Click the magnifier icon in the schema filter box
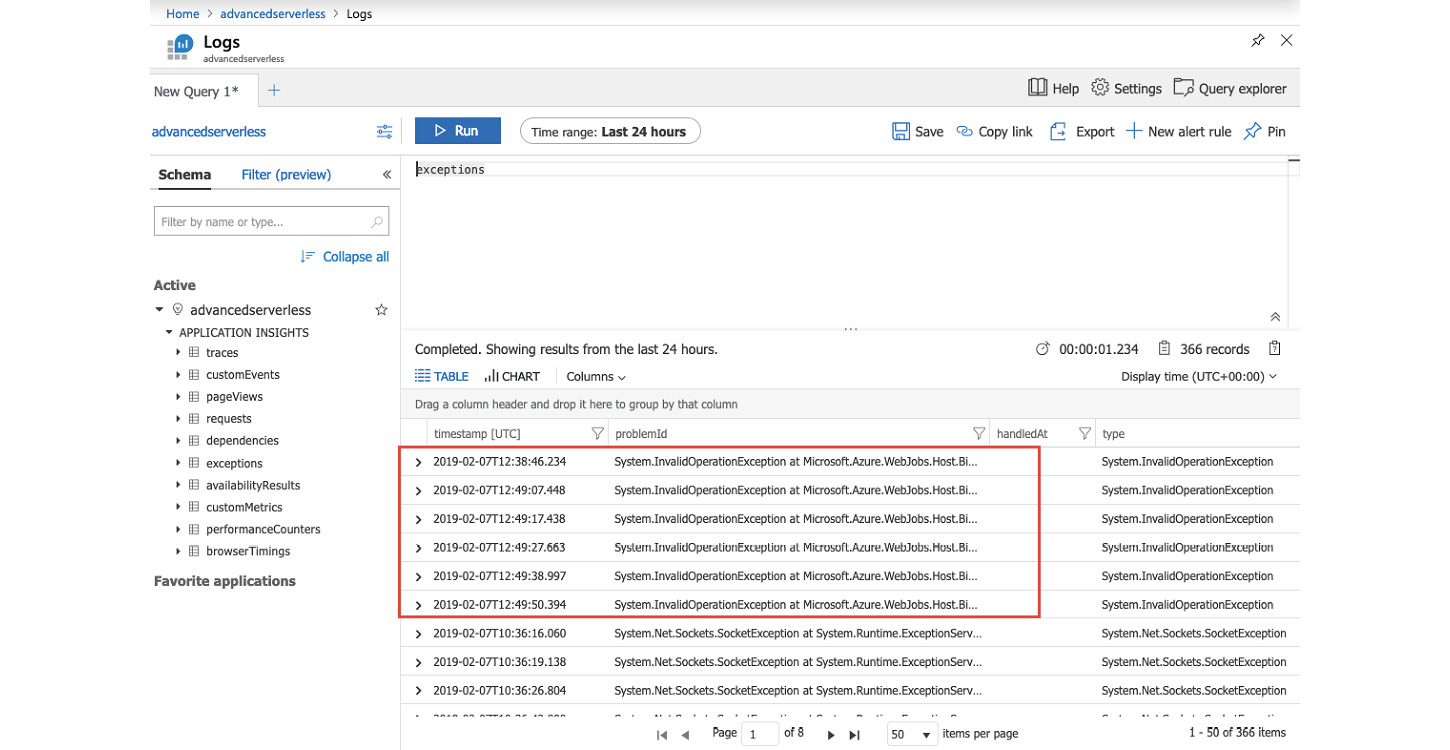The width and height of the screenshot is (1450, 750). pos(377,222)
